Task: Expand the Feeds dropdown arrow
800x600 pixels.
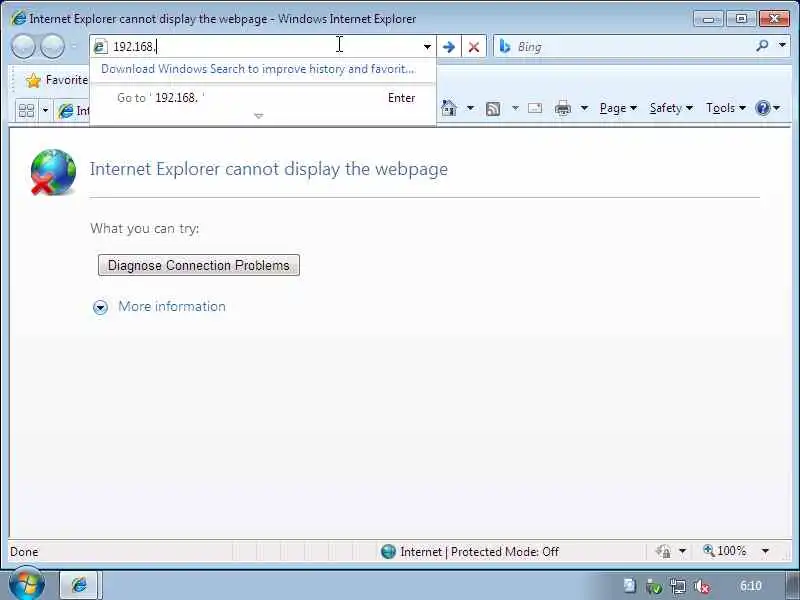Action: pyautogui.click(x=515, y=108)
